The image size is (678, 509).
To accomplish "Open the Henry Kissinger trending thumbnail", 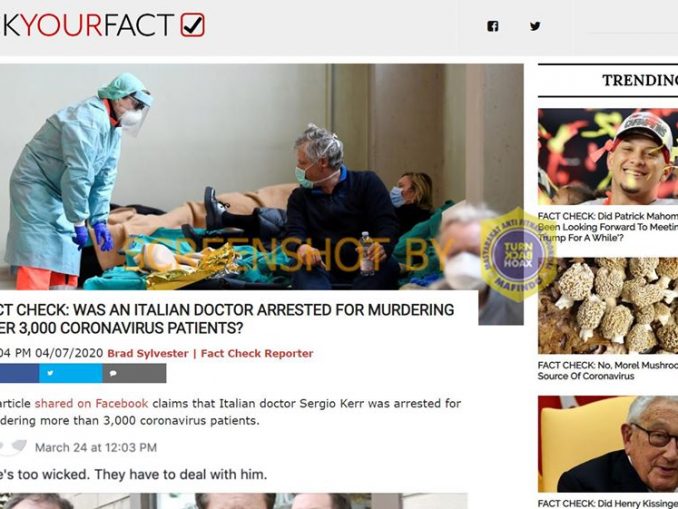I will pyautogui.click(x=608, y=444).
